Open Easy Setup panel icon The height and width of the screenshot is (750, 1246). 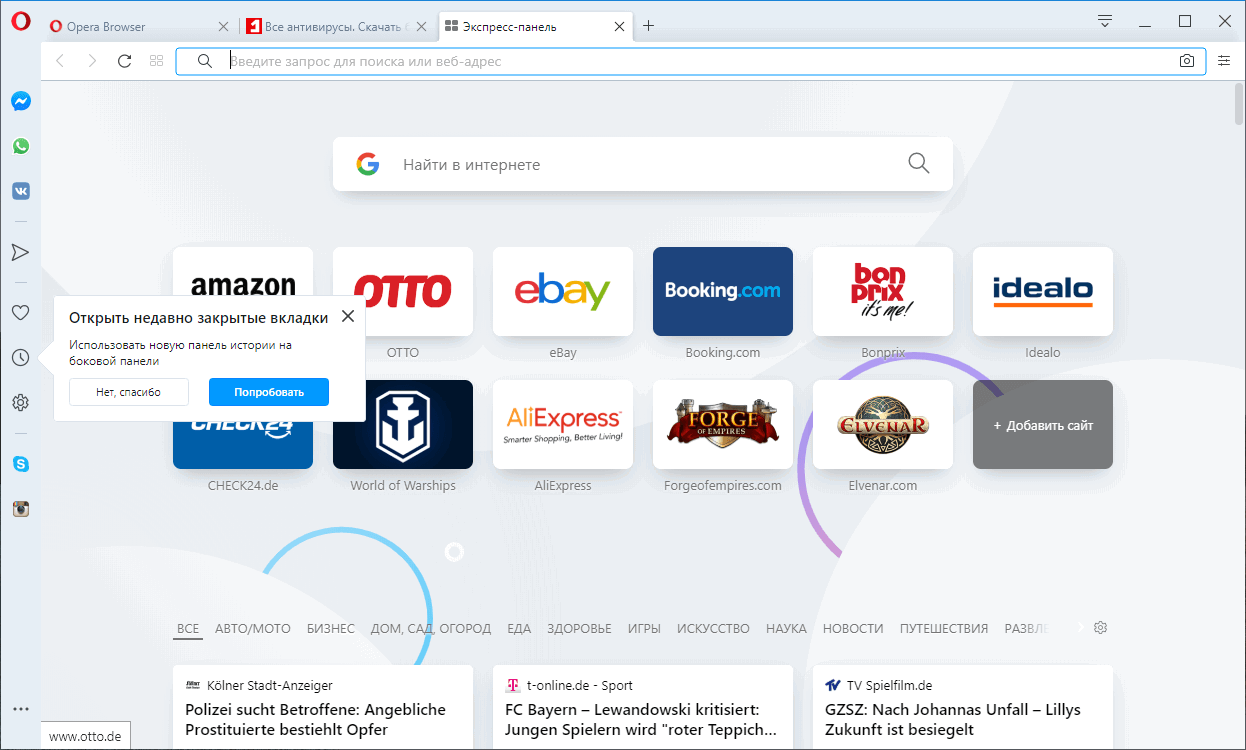(x=1224, y=61)
